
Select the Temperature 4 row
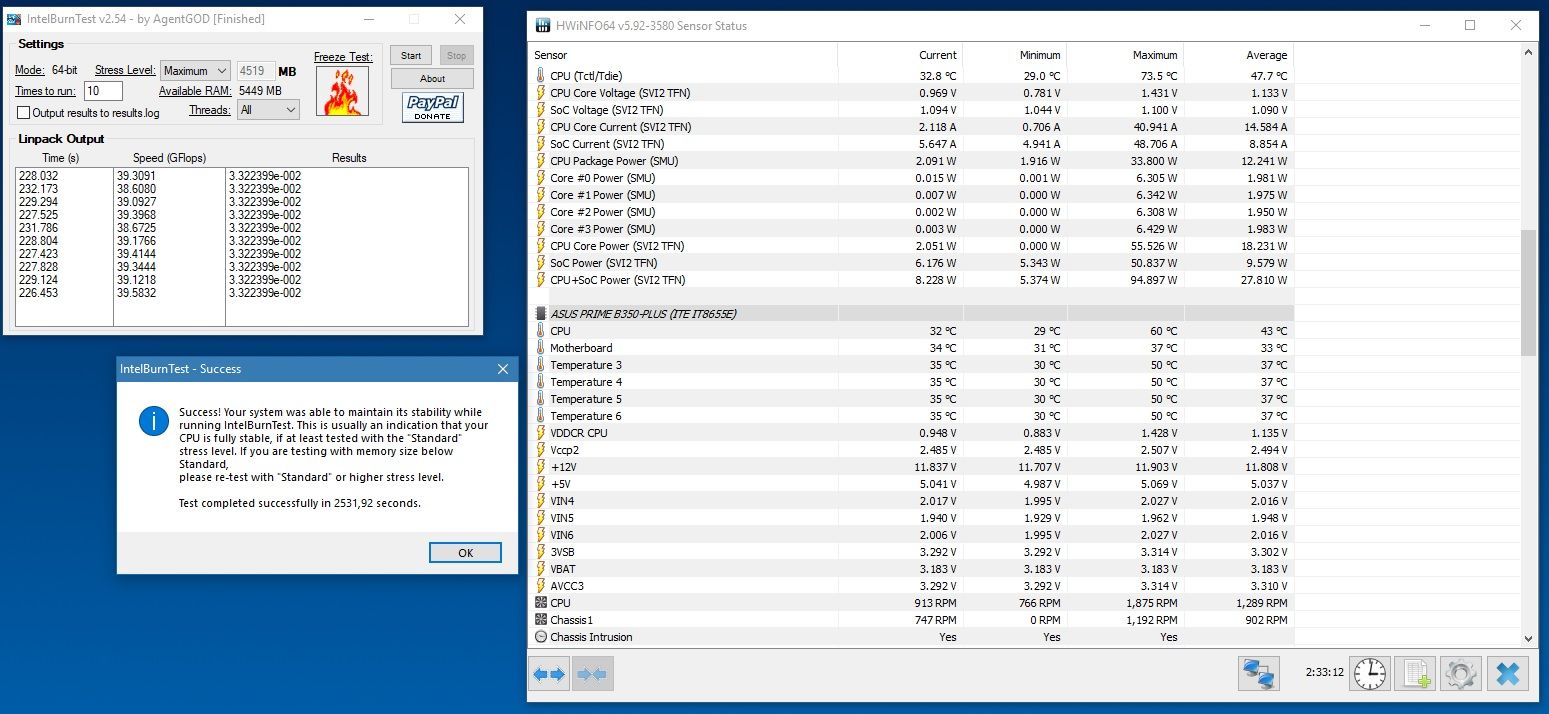[911, 382]
